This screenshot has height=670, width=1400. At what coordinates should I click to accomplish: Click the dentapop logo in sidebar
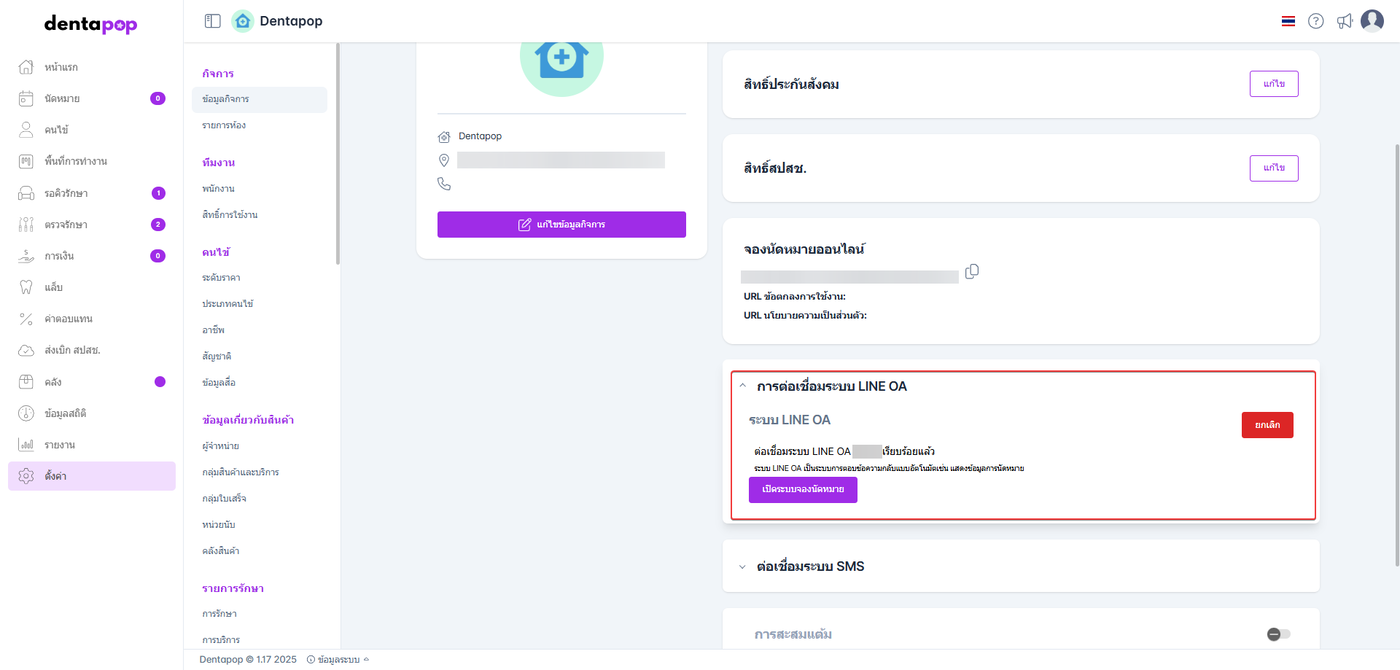(x=91, y=24)
